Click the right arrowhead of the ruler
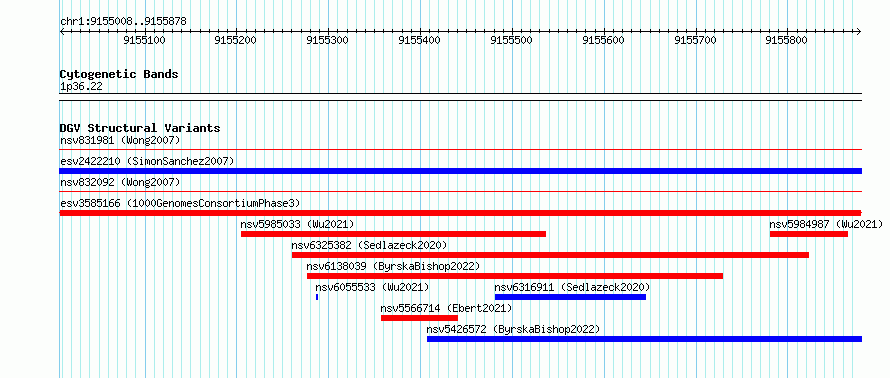This screenshot has height=378, width=890. (859, 31)
